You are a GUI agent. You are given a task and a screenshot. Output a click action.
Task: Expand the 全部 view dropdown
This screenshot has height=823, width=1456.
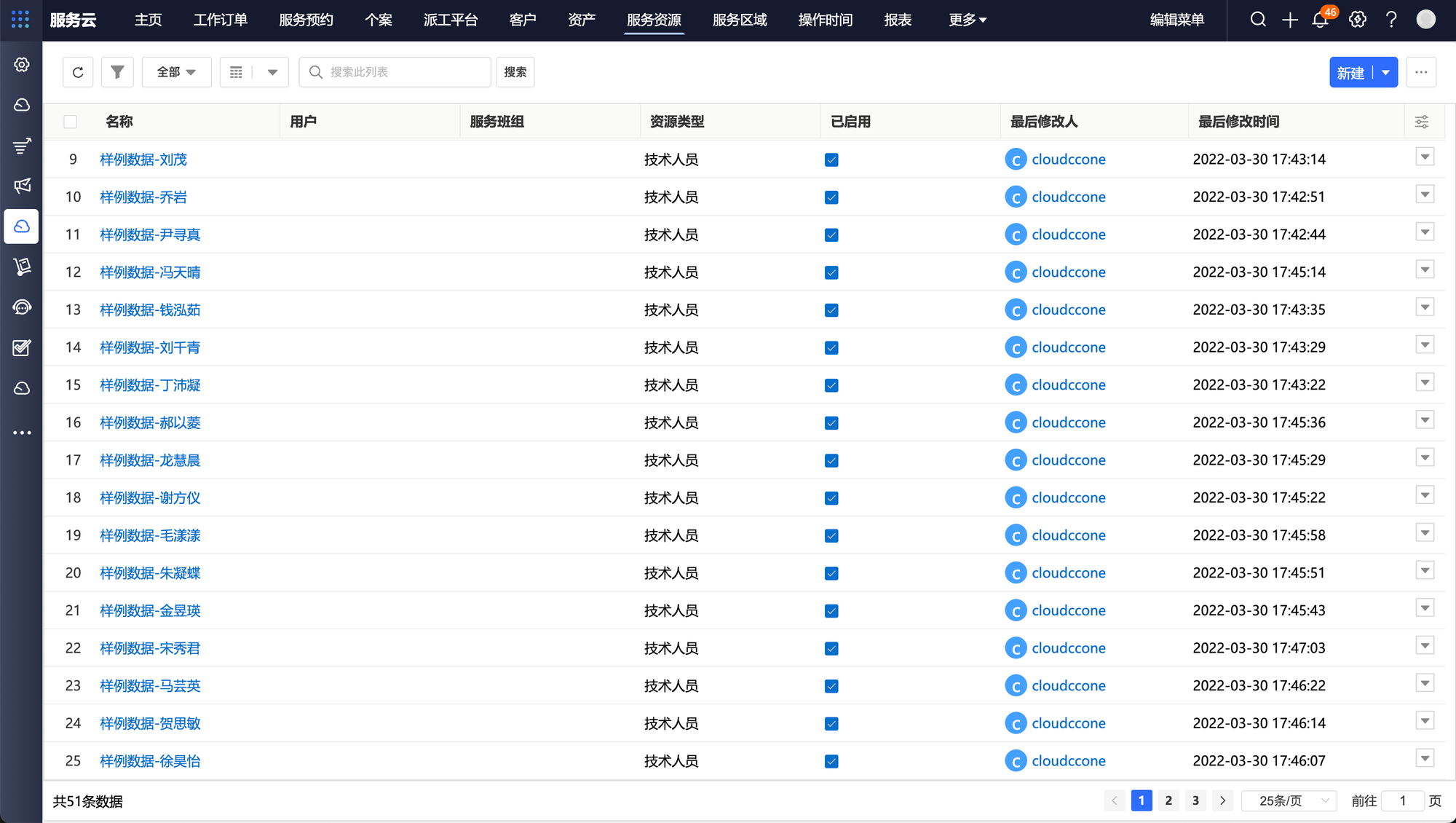click(176, 72)
